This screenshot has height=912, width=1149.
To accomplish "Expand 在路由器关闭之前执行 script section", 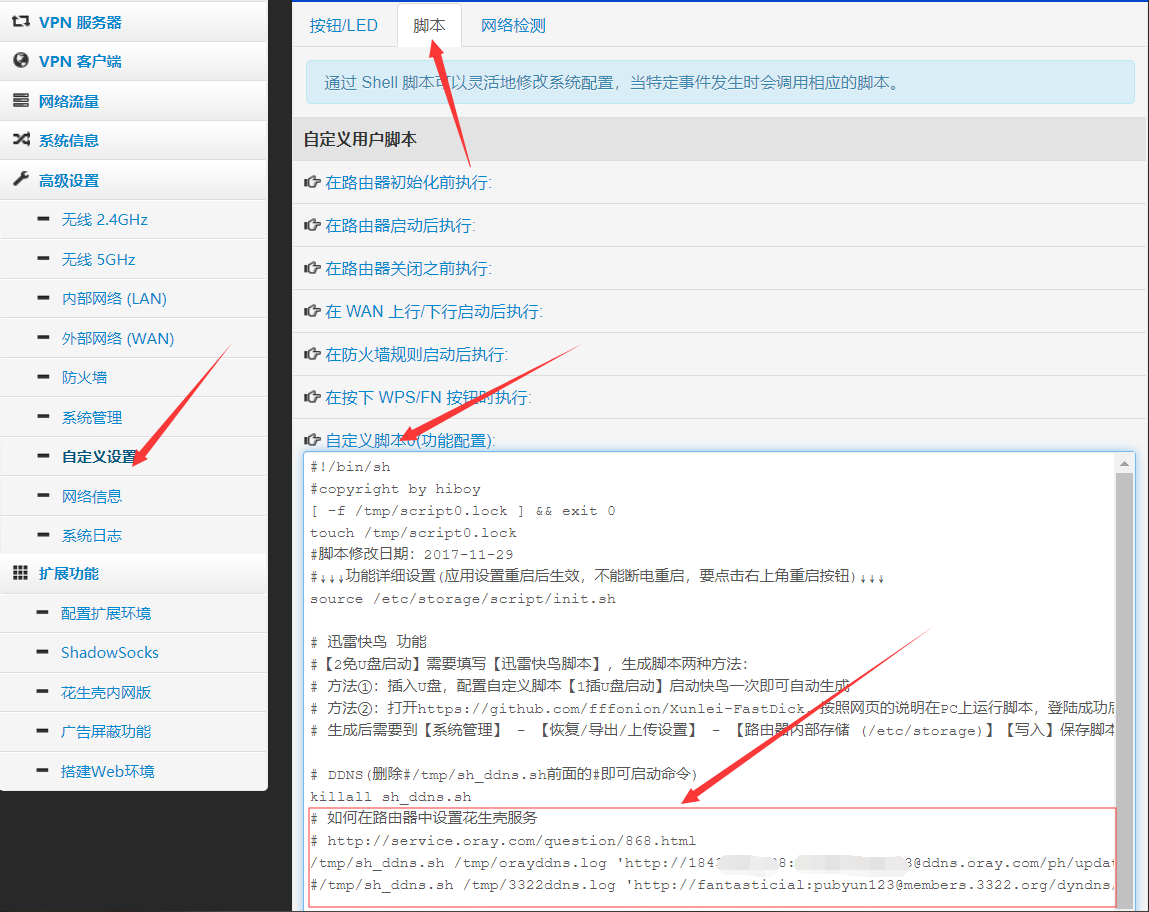I will (x=408, y=269).
